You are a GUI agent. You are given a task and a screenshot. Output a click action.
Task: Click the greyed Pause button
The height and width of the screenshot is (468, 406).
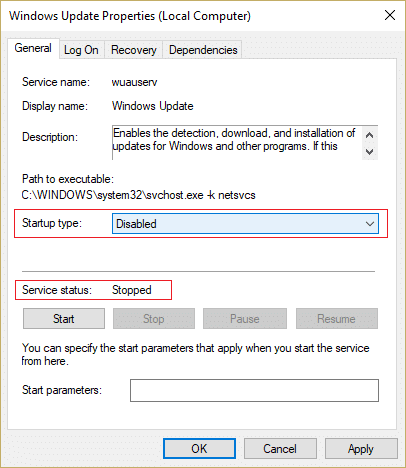coord(245,319)
